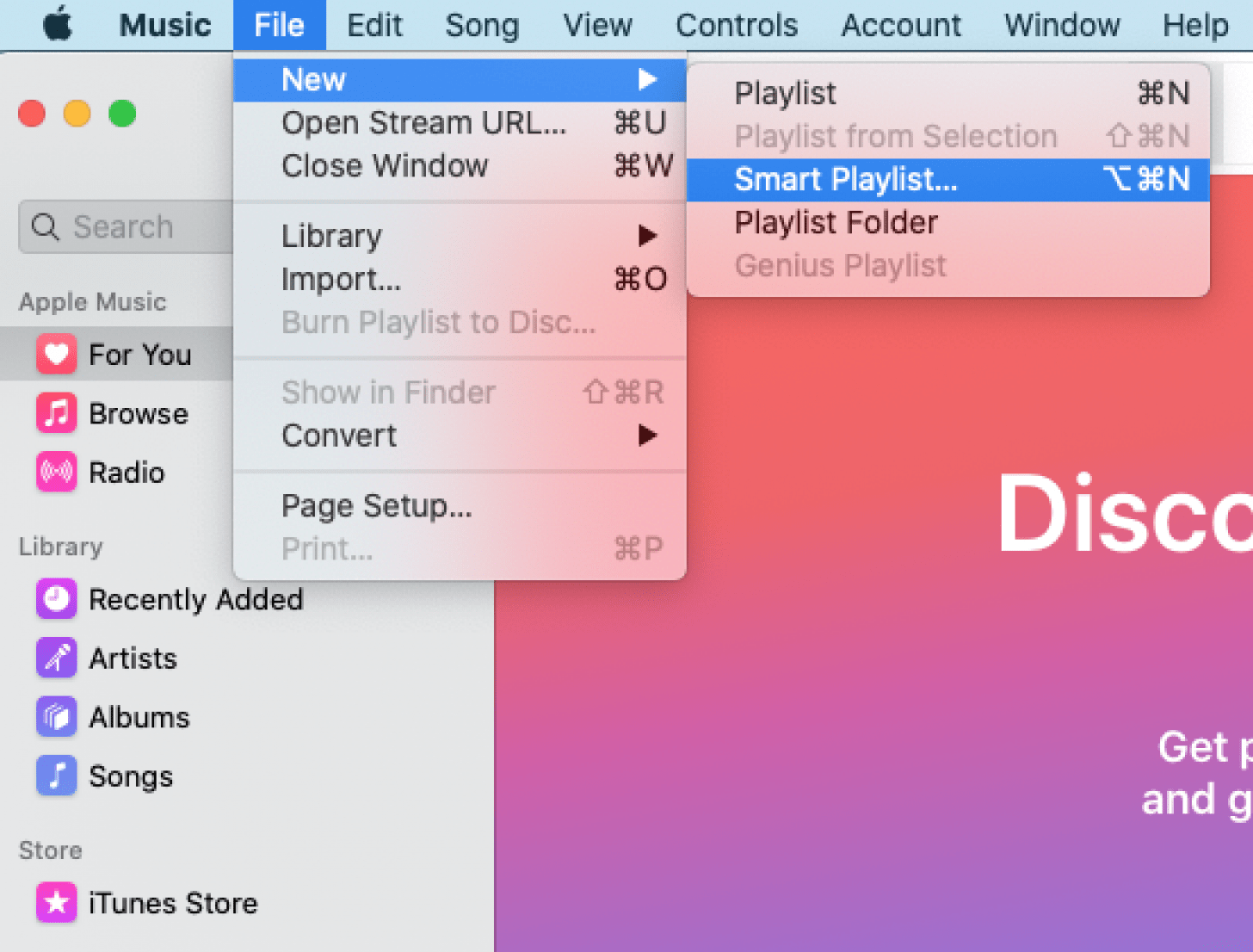Image resolution: width=1253 pixels, height=952 pixels.
Task: Select Radio in the sidebar
Action: 127,472
